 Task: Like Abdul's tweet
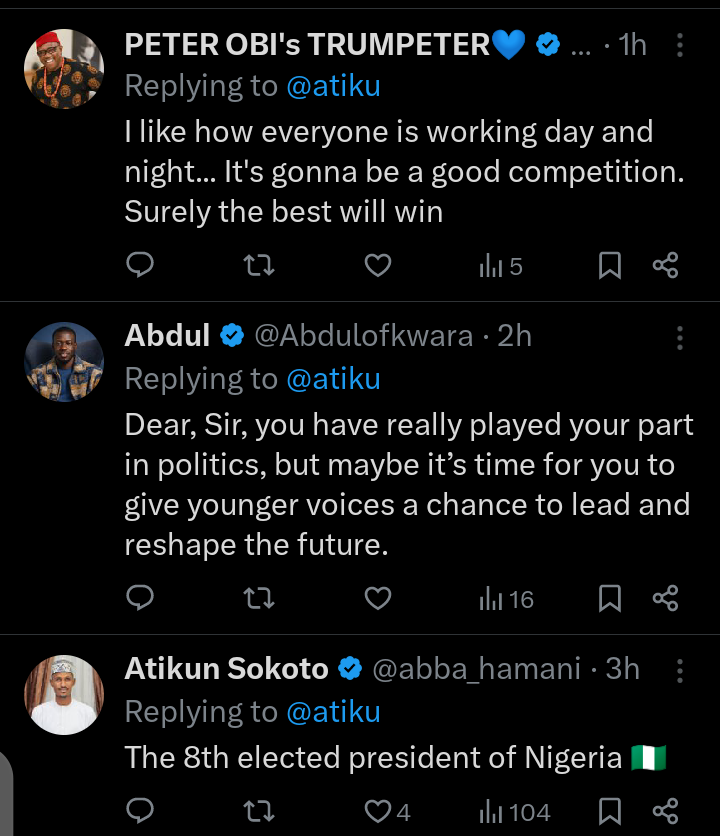(377, 598)
